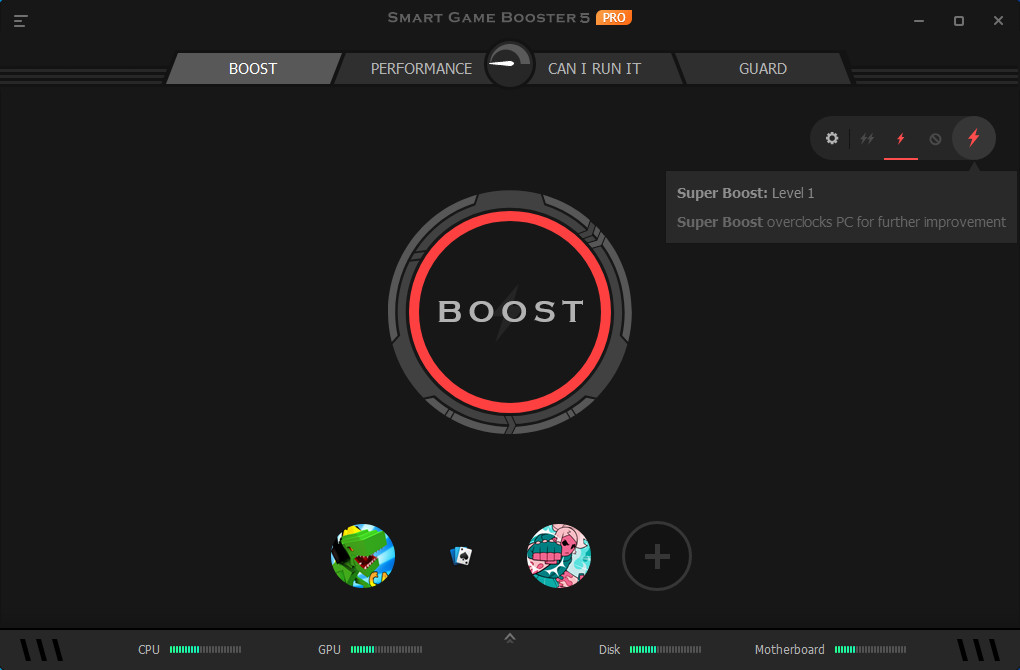The width and height of the screenshot is (1020, 670).
Task: Select Super Boost Level 2 double-bolt icon
Action: (867, 138)
